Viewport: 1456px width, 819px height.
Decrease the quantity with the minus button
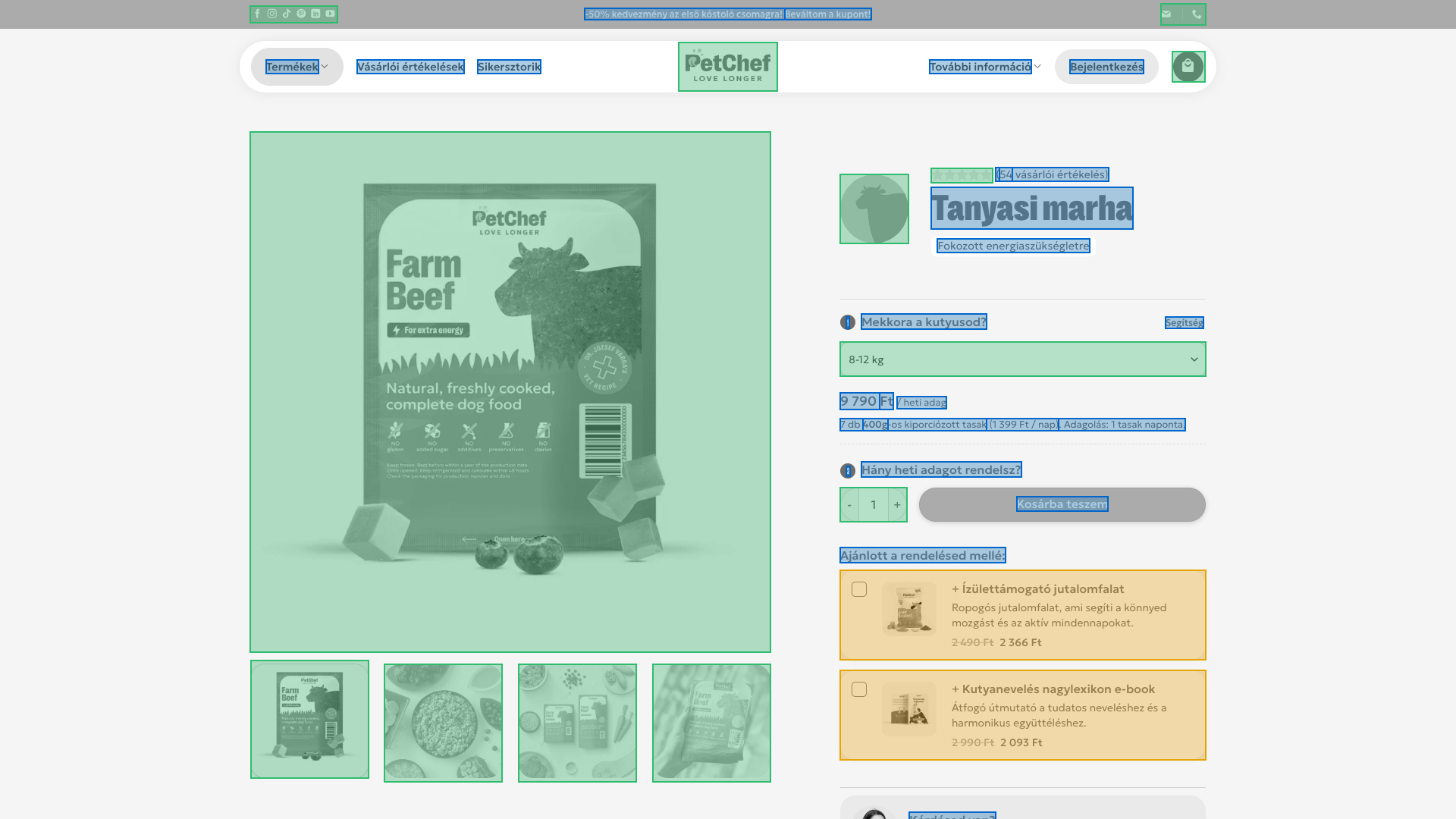[x=849, y=505]
